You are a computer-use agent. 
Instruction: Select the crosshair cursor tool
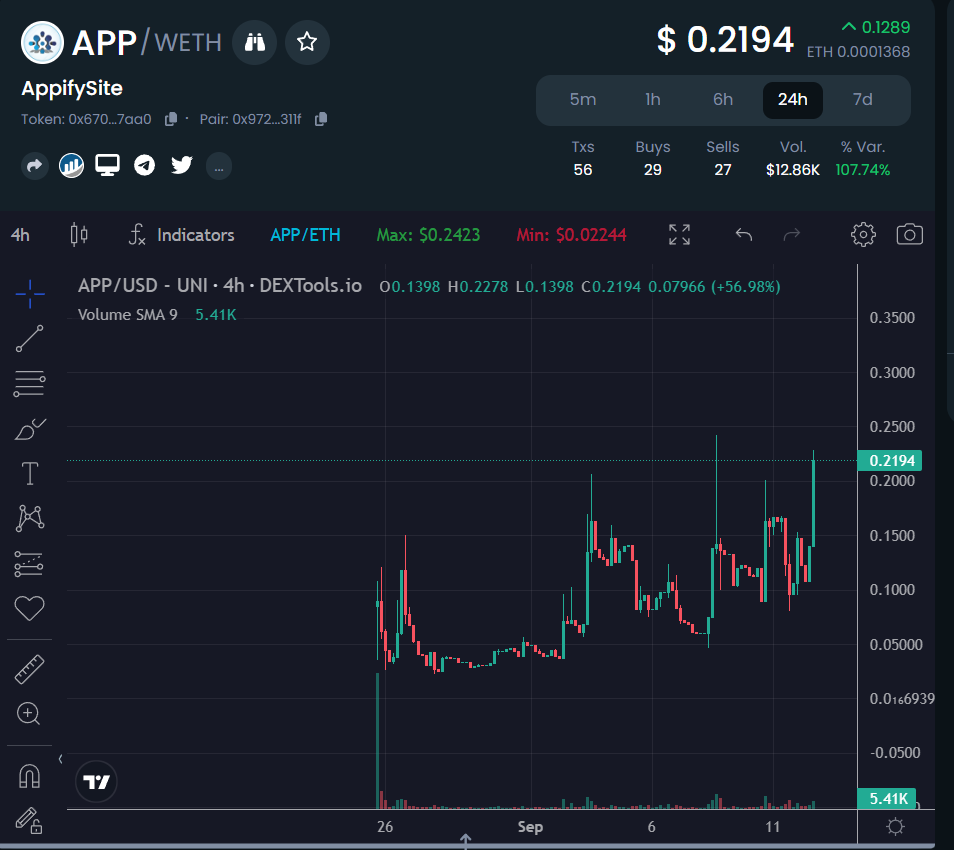pos(30,294)
